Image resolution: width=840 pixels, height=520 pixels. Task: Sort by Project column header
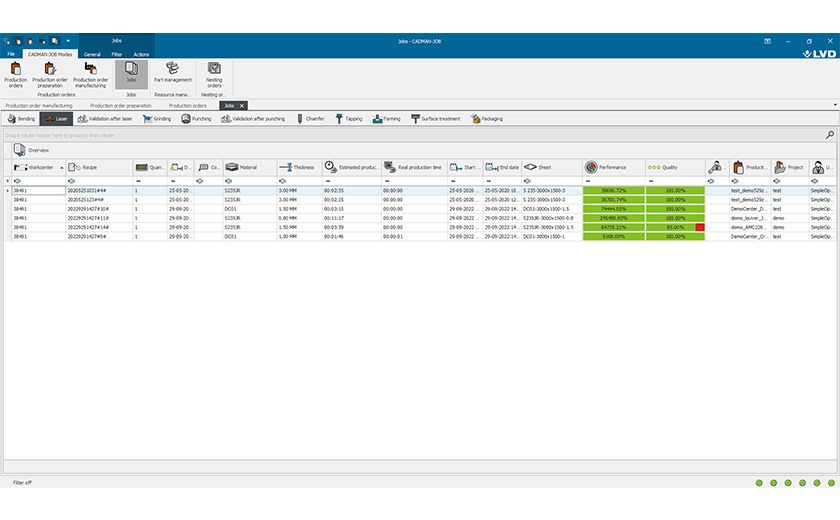click(x=790, y=168)
